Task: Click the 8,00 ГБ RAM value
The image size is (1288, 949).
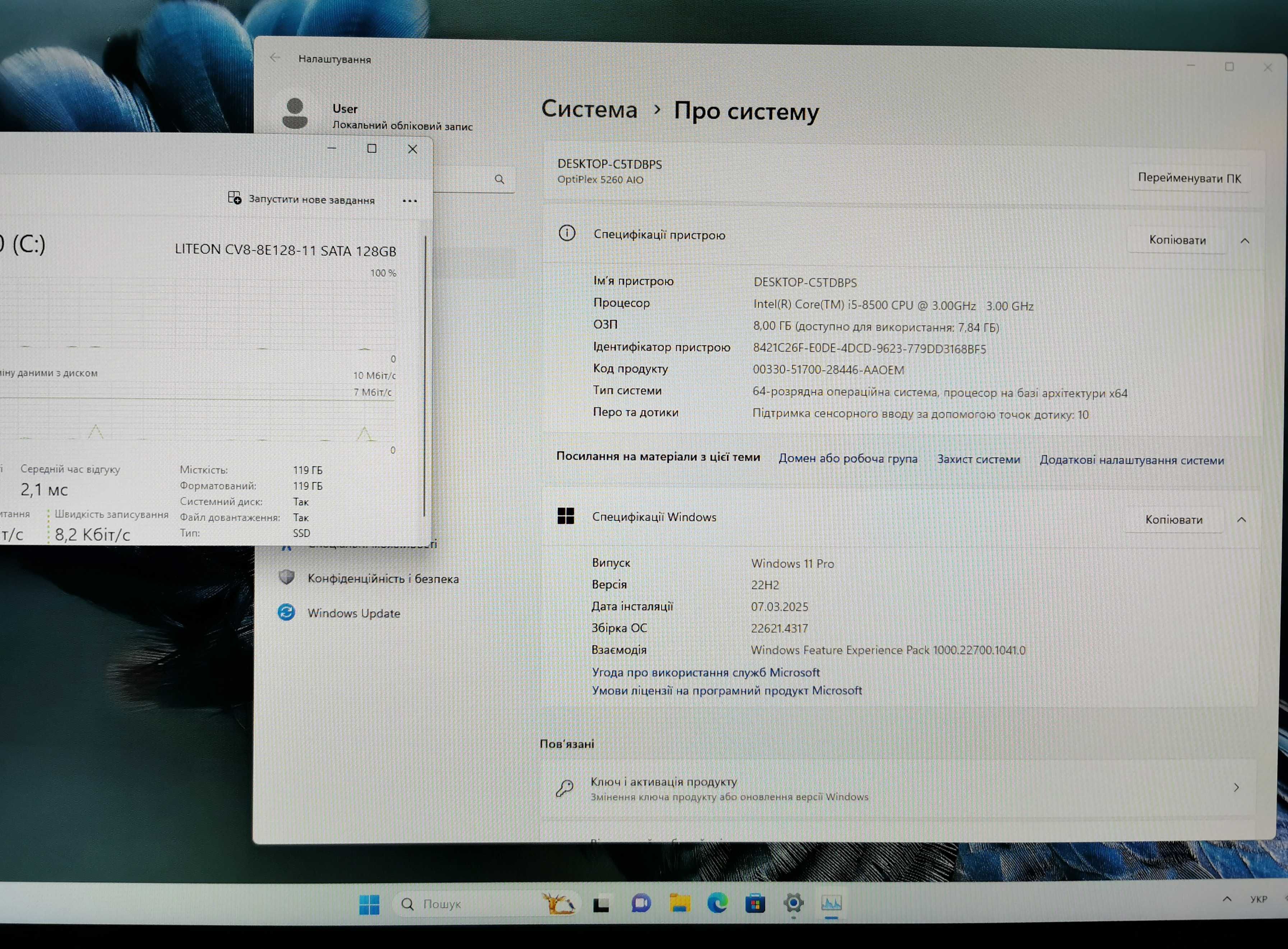Action: pyautogui.click(x=876, y=327)
